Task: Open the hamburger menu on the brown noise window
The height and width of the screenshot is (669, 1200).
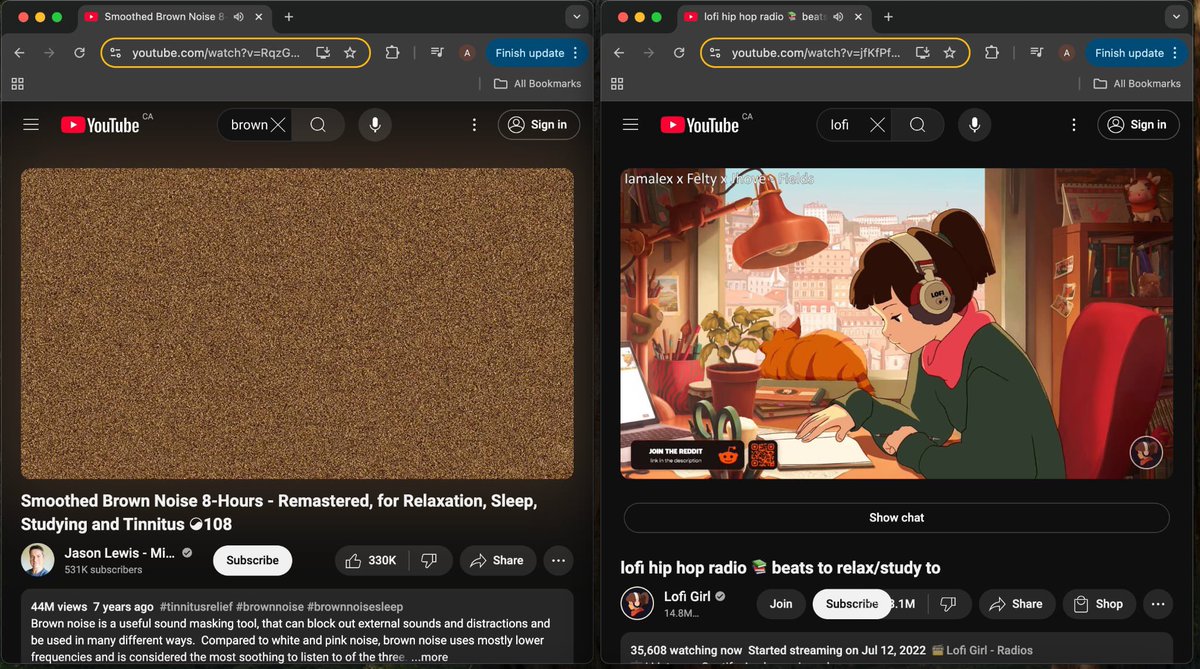Action: (31, 124)
